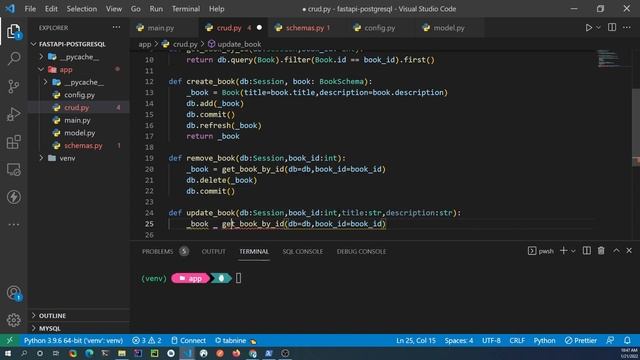Image resolution: width=640 pixels, height=360 pixels.
Task: Open the Source Control view
Action: (13, 86)
